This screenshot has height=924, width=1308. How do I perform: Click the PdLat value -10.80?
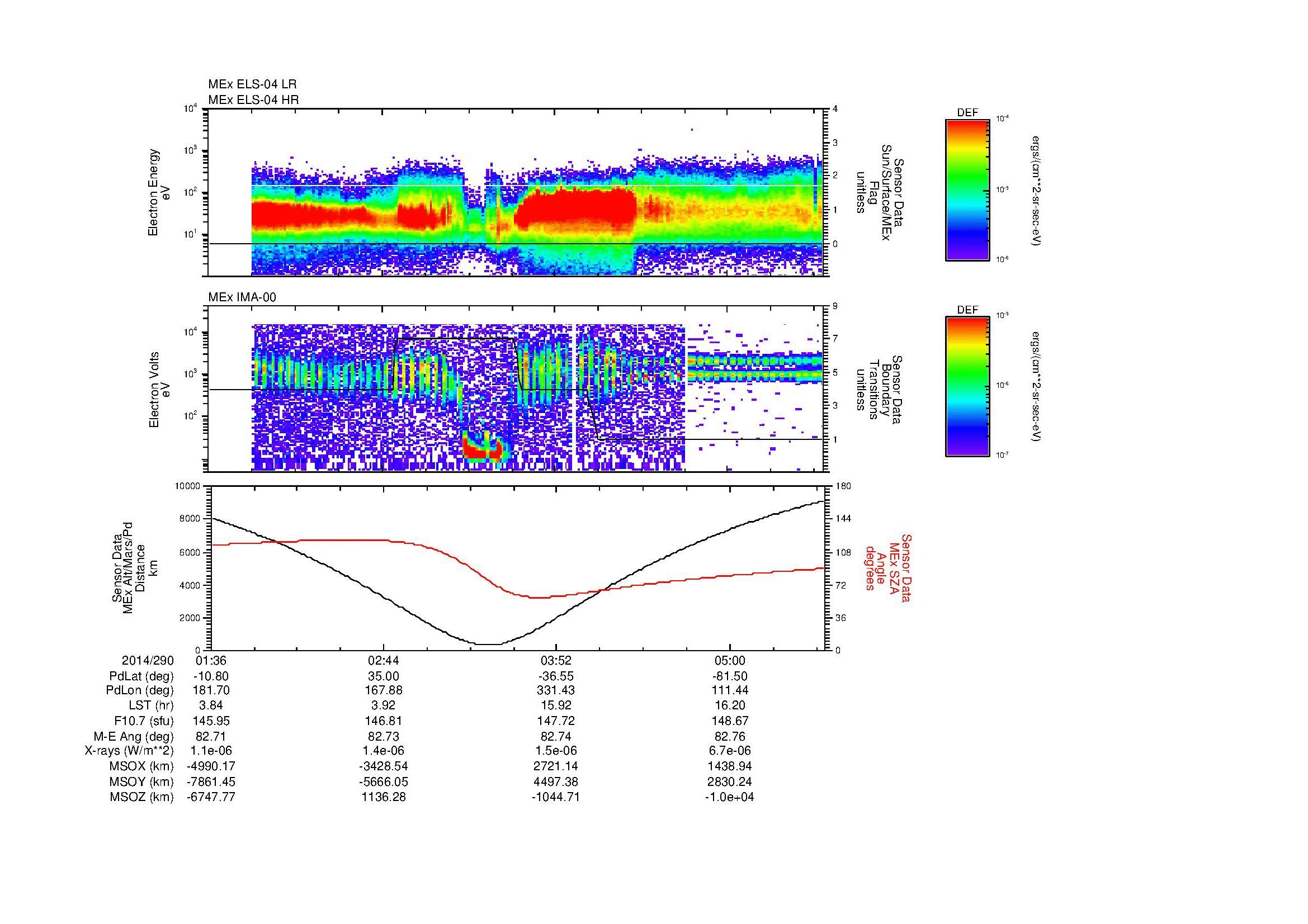[x=211, y=676]
